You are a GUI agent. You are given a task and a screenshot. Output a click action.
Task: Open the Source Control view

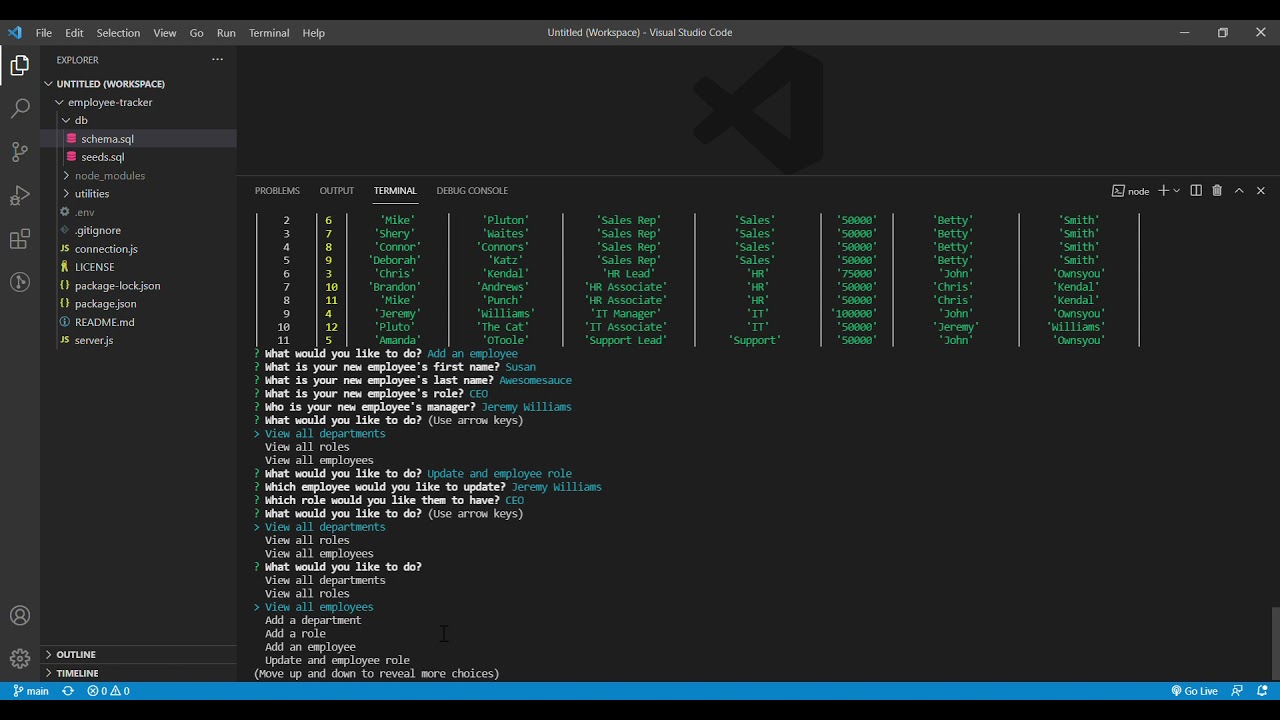pyautogui.click(x=20, y=152)
